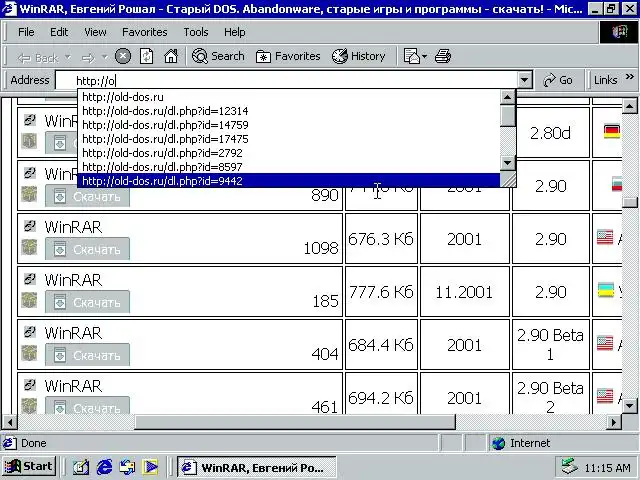Click Скачать button in 185 downloads row
The height and width of the screenshot is (480, 640).
pos(87,302)
